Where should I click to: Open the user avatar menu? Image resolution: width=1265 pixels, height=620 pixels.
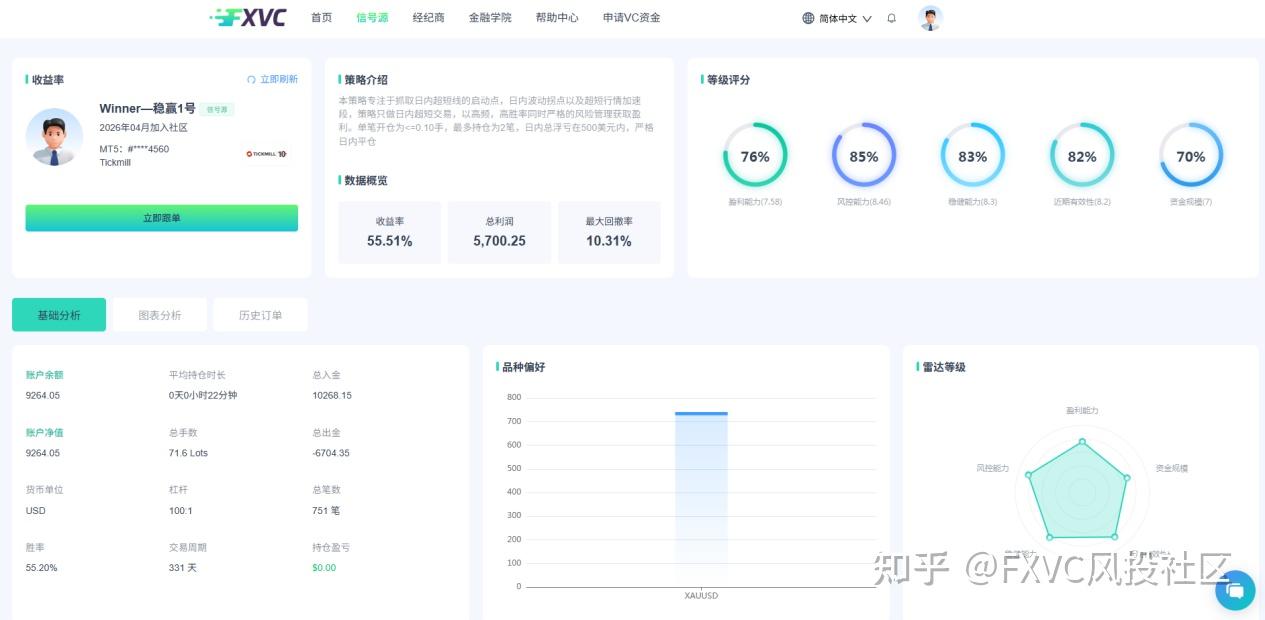[x=930, y=18]
